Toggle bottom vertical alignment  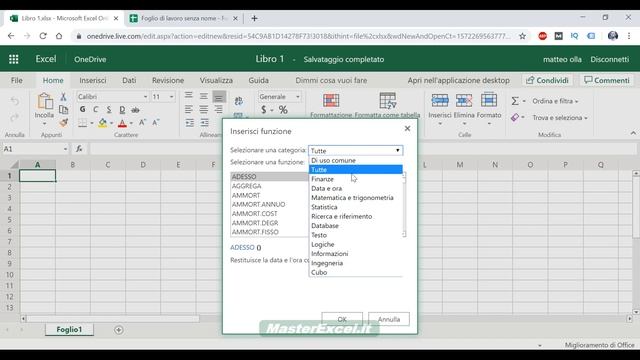219,97
